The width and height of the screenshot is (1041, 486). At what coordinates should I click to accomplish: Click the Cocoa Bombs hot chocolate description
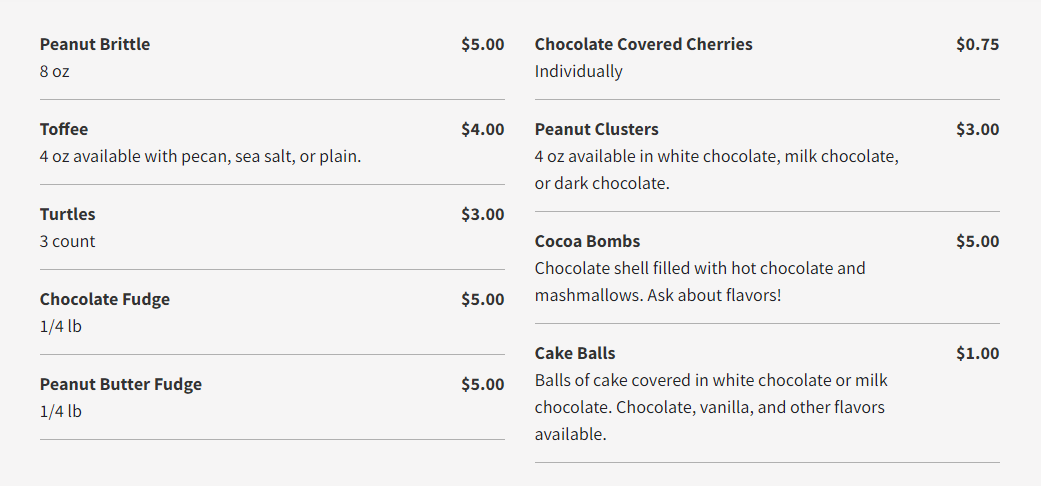click(699, 282)
